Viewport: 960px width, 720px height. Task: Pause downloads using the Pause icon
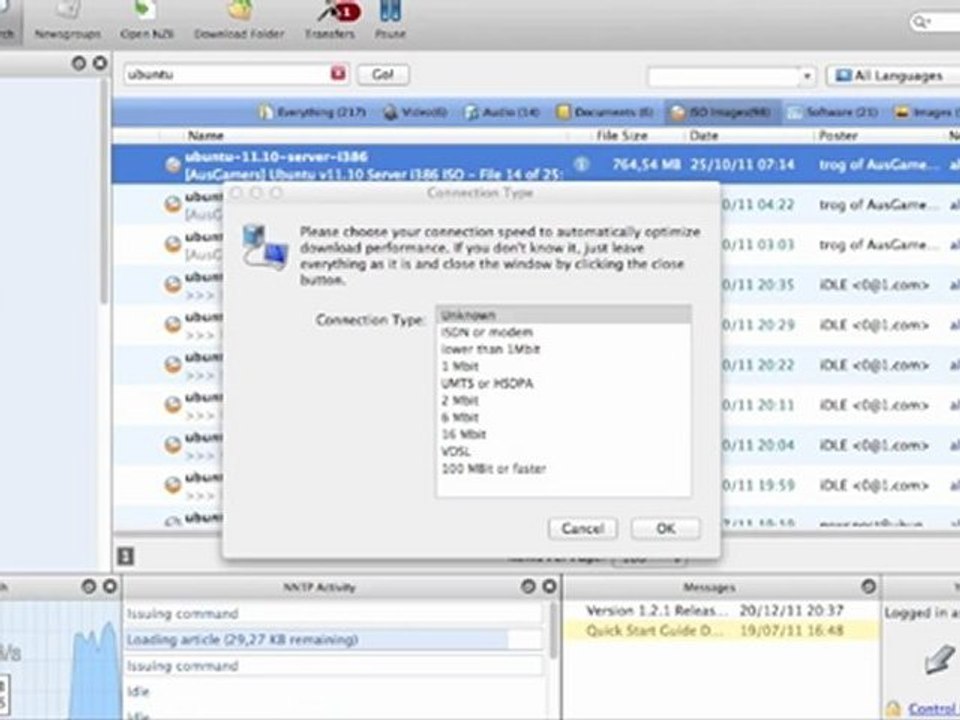[390, 20]
